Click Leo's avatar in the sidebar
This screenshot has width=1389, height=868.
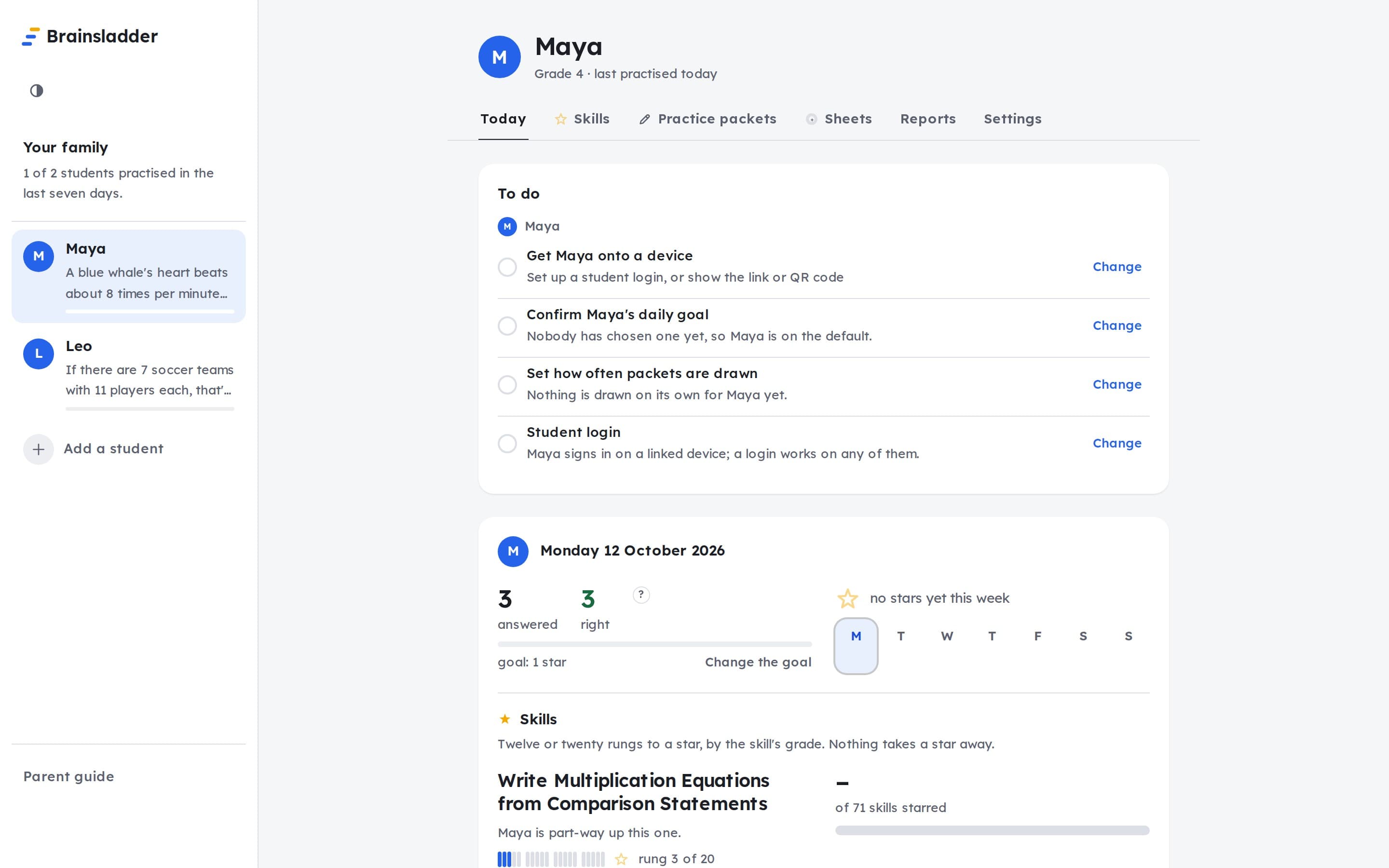[39, 353]
